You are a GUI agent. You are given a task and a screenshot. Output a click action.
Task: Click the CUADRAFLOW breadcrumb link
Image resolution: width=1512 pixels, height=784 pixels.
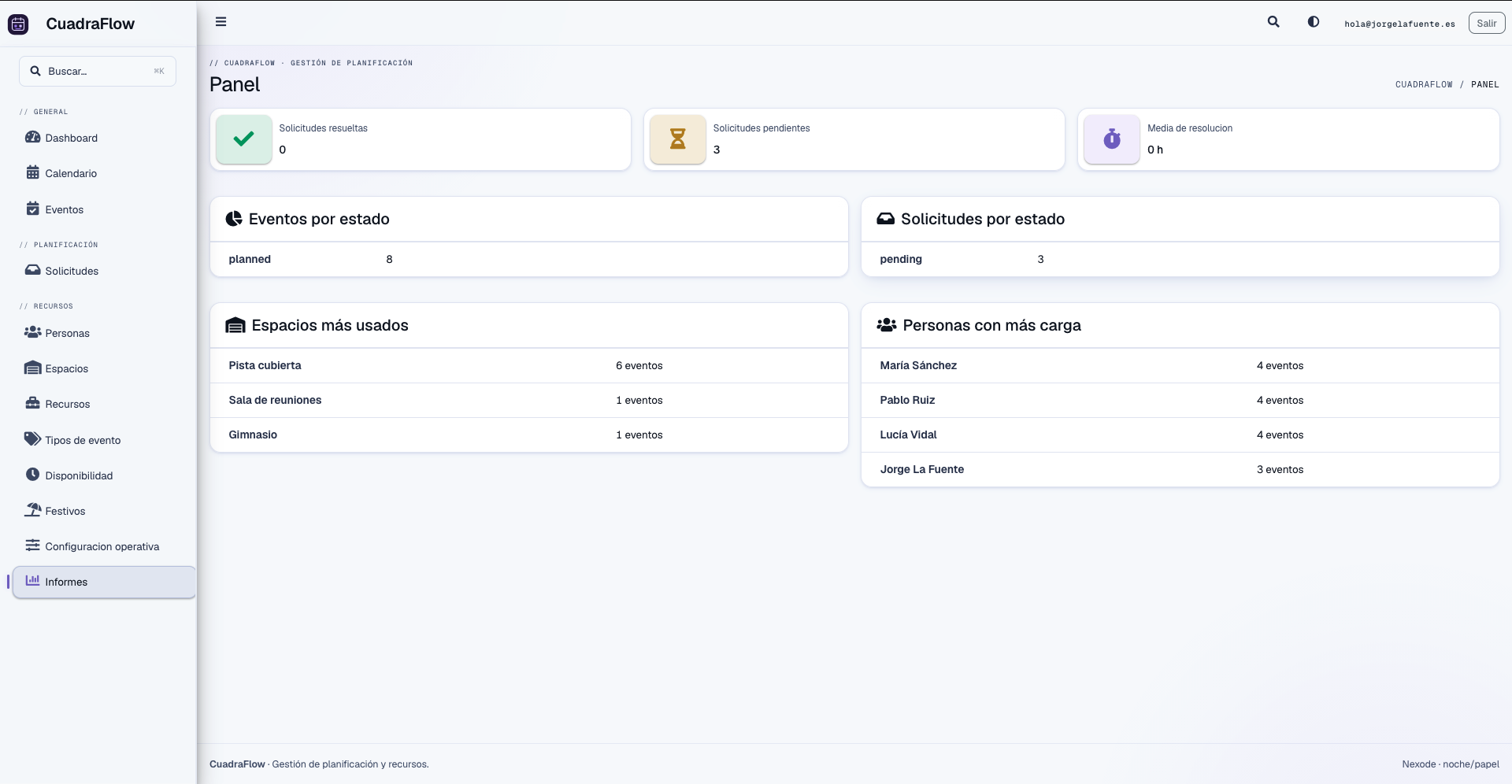point(1424,84)
